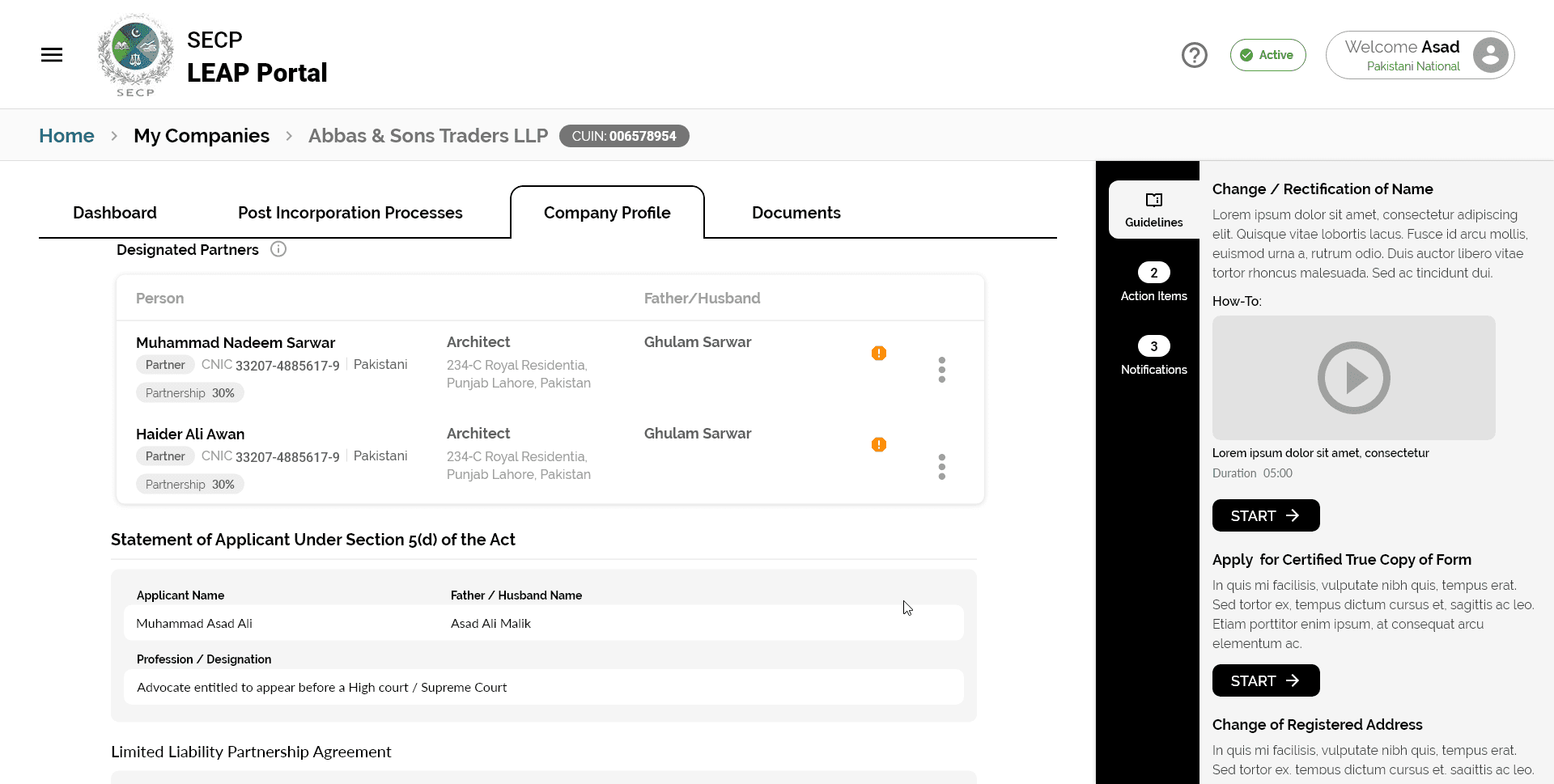Open the Post Incorporation Processes tab
1554x784 pixels.
coord(350,212)
